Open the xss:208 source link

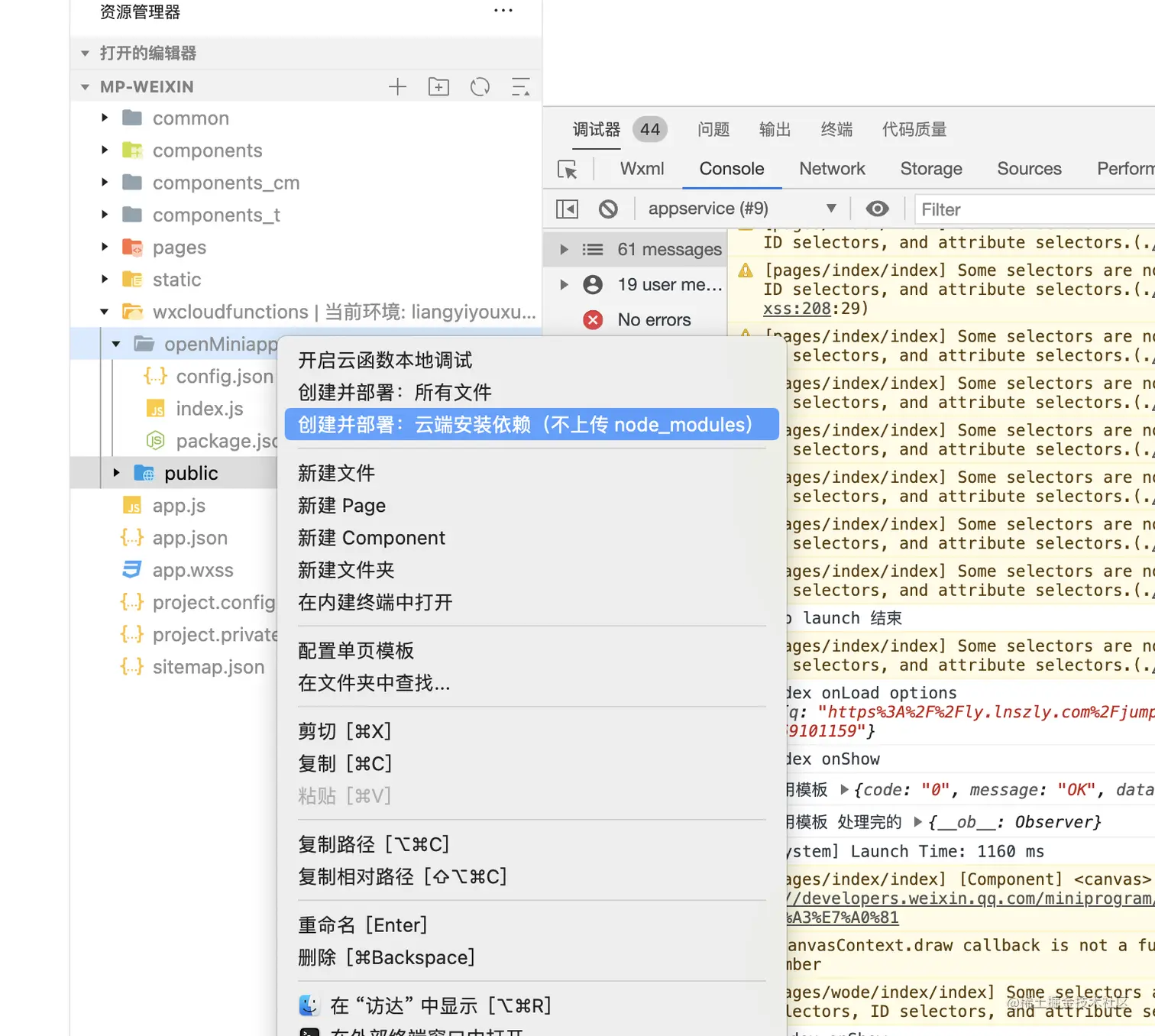(x=797, y=309)
